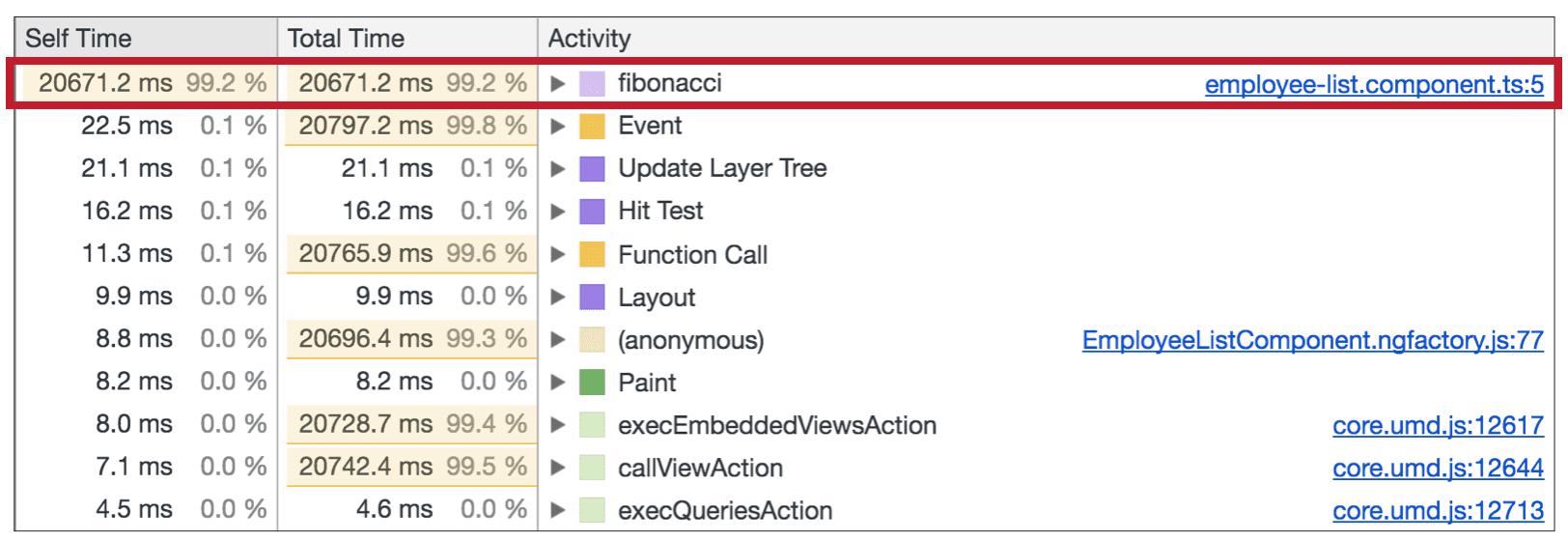
Task: Click the yellow Event category icon
Action: (591, 127)
